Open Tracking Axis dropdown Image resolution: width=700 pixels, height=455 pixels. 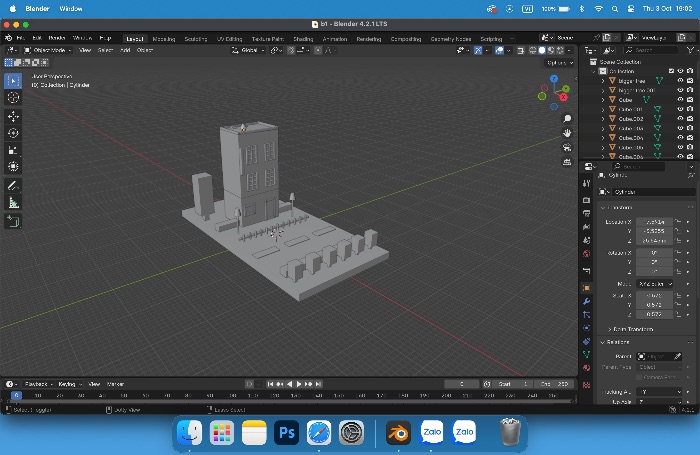point(659,392)
